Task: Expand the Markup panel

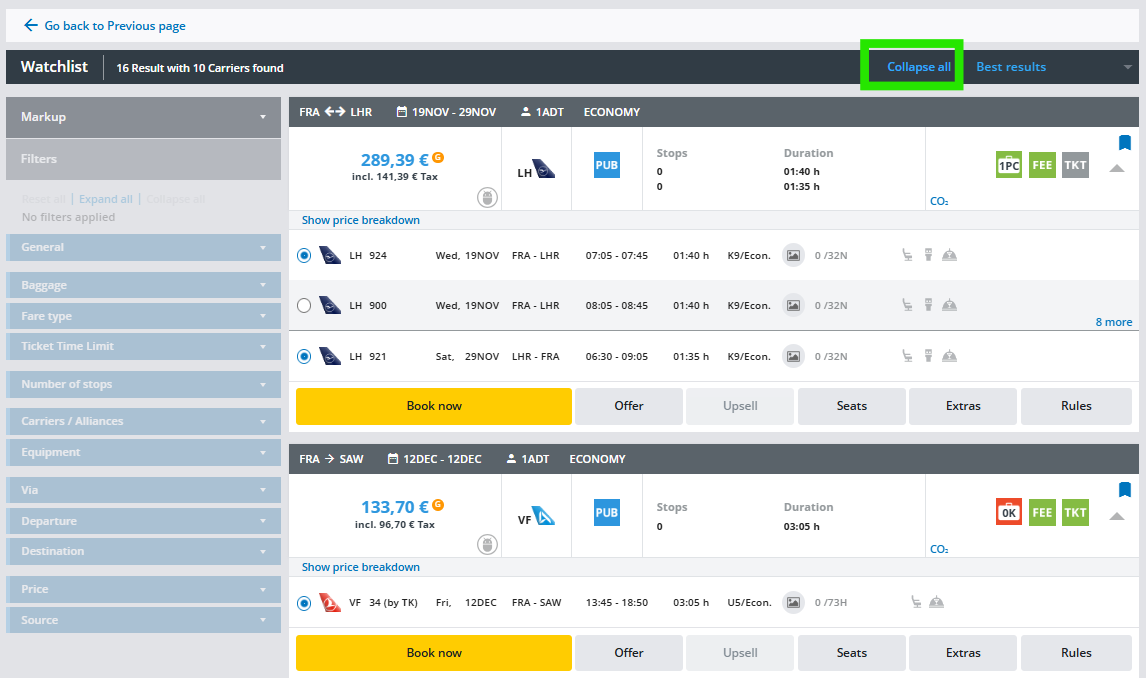Action: pyautogui.click(x=143, y=117)
